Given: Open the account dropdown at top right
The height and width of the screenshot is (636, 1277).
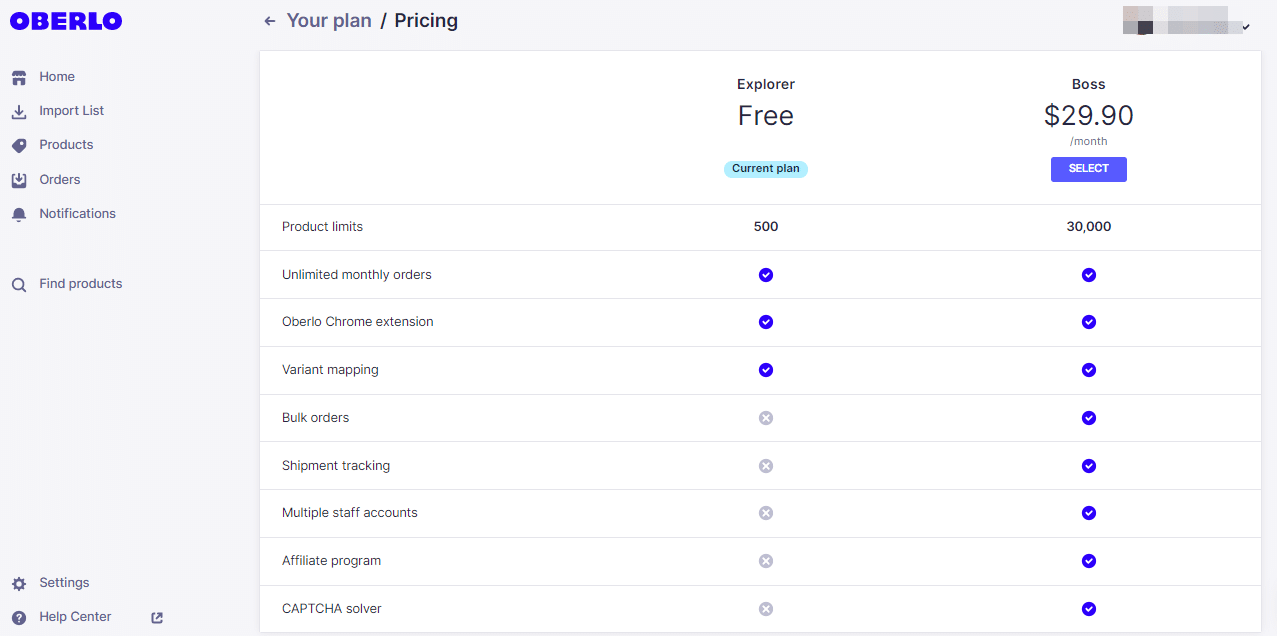Looking at the screenshot, I should coord(1246,27).
